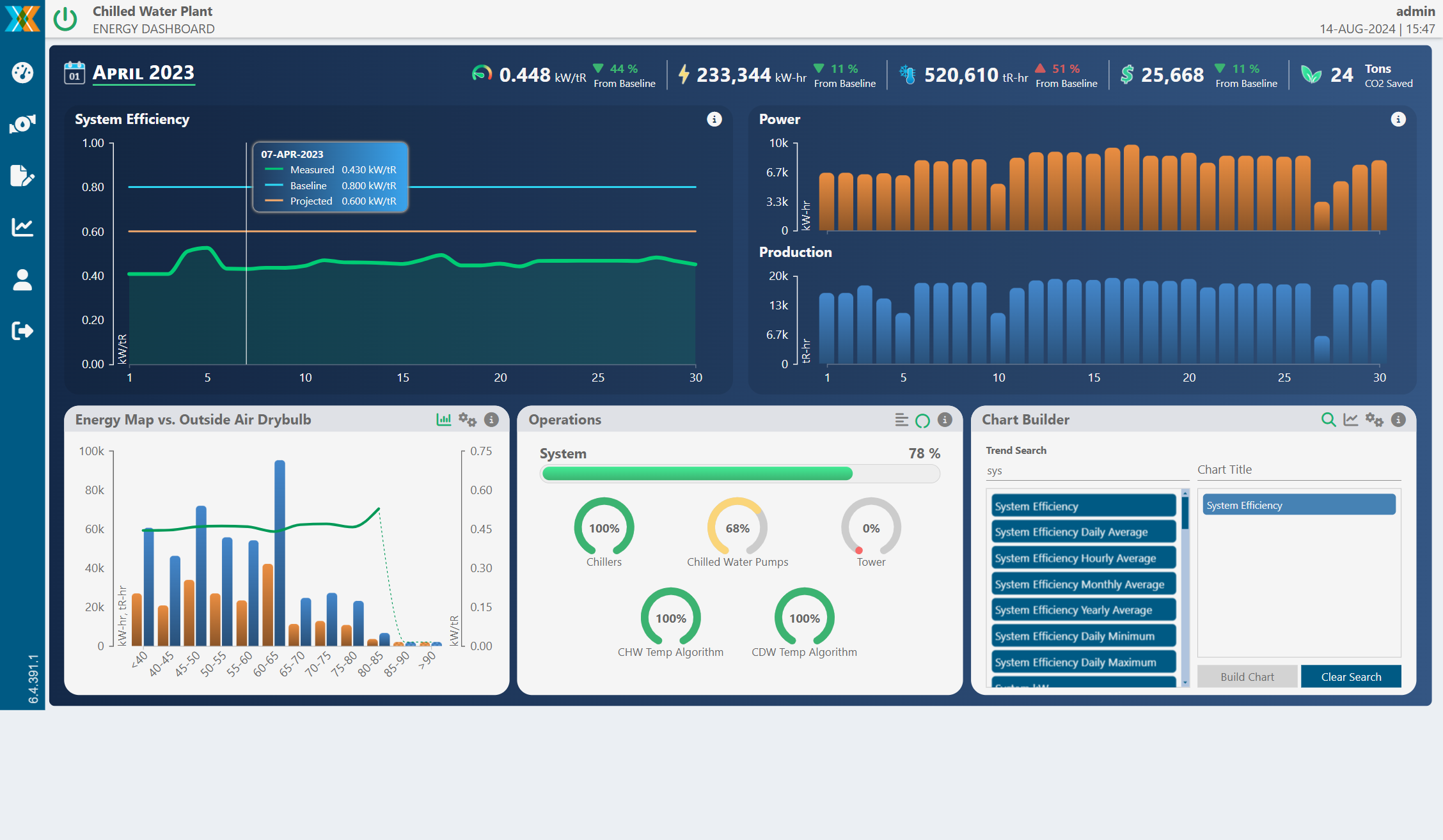Open the report edit sidebar icon
The width and height of the screenshot is (1443, 840).
(x=22, y=176)
